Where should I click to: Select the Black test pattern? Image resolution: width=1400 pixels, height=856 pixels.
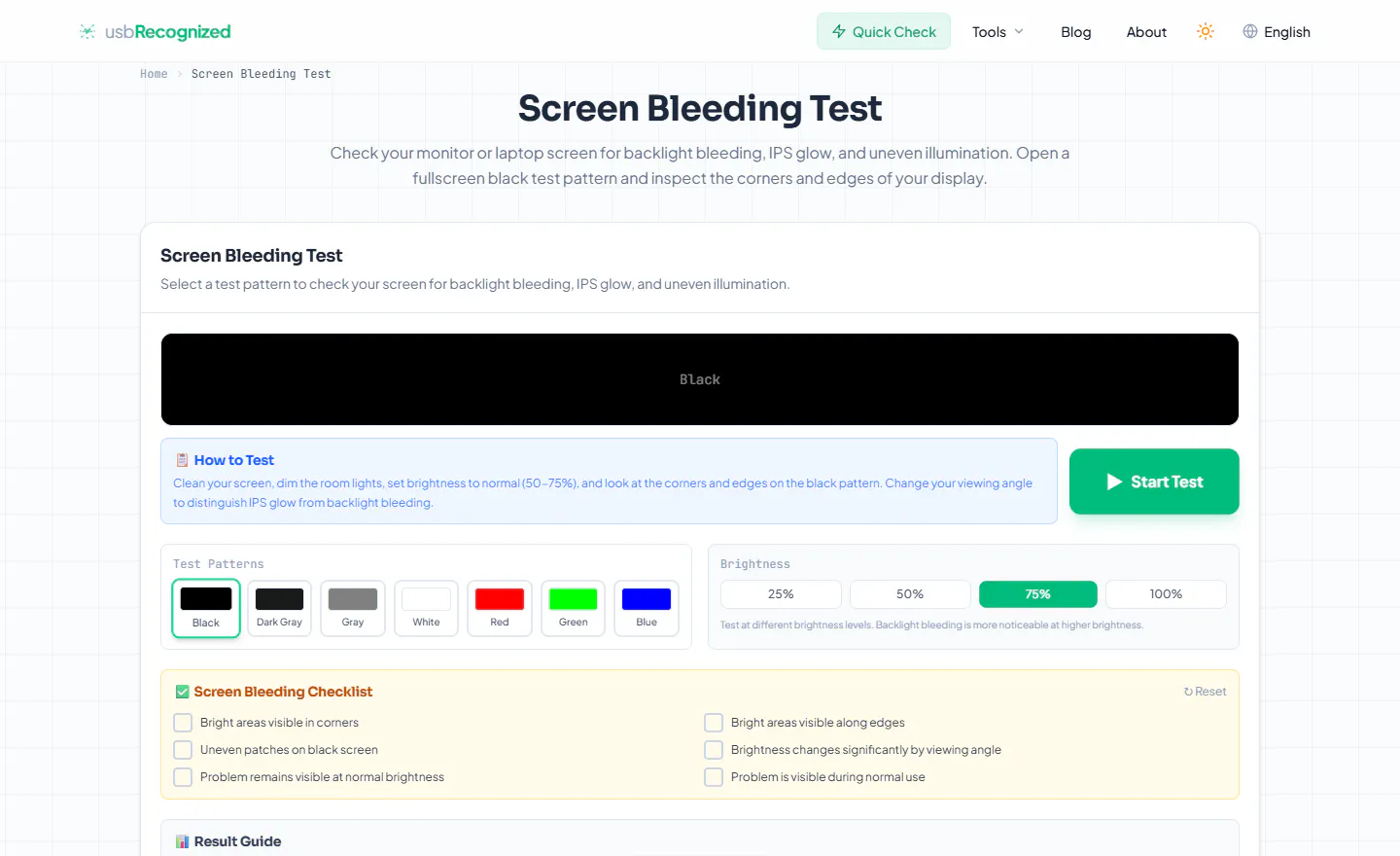[x=206, y=609]
